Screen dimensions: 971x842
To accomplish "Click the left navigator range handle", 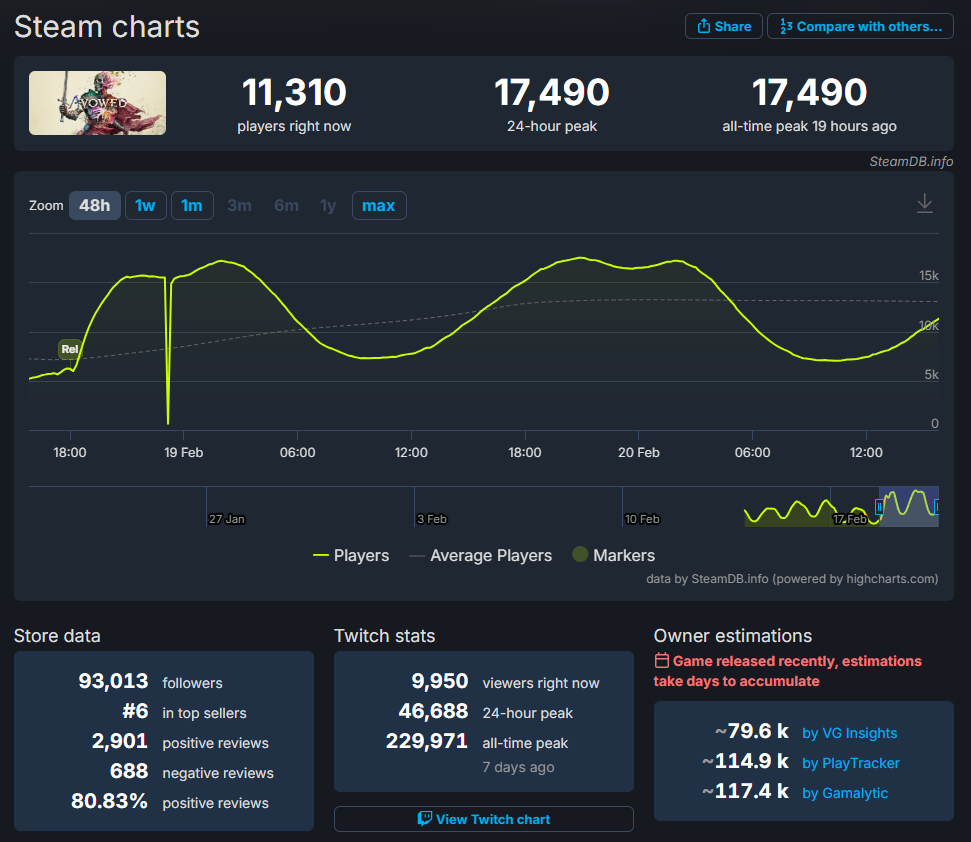I will [x=879, y=506].
